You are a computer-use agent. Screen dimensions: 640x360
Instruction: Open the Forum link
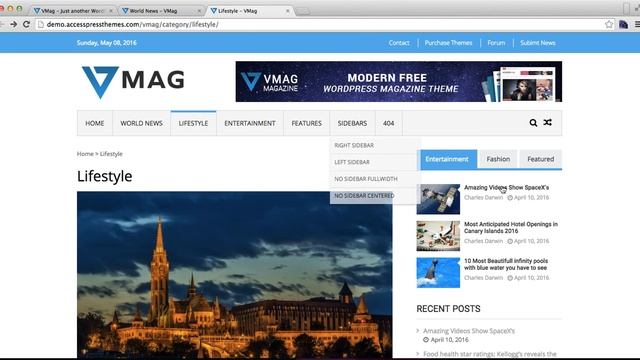496,43
